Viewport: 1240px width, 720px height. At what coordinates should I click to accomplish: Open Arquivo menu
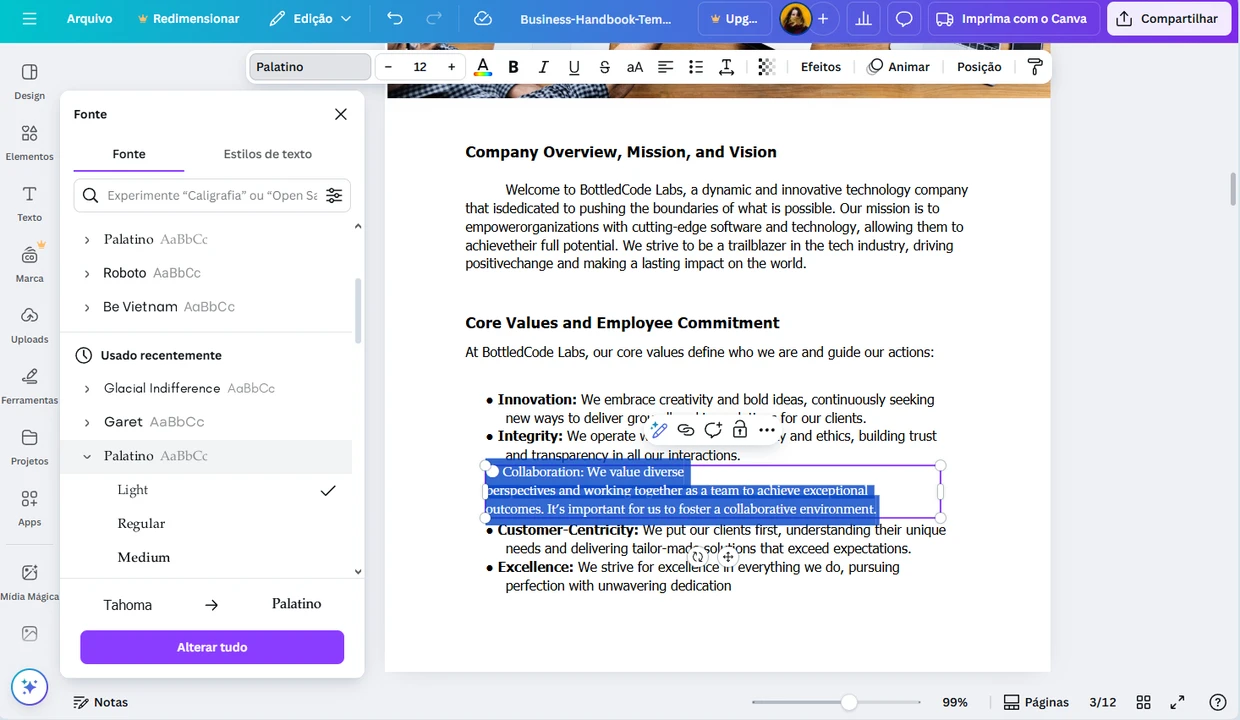point(89,19)
